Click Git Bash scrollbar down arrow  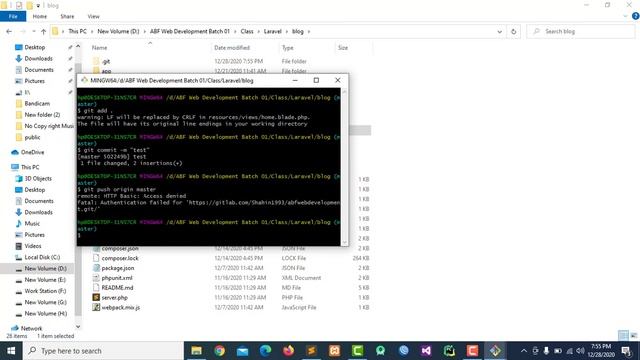[x=344, y=242]
